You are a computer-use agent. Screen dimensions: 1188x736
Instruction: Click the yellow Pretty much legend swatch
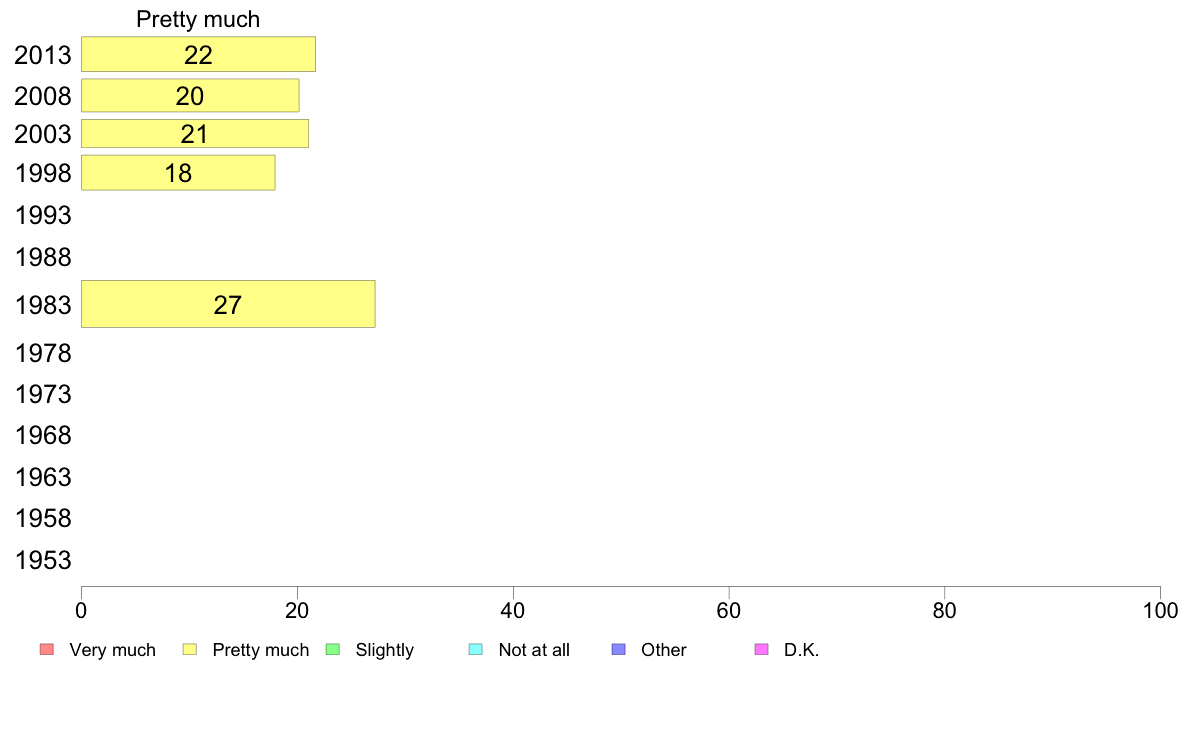click(x=190, y=650)
